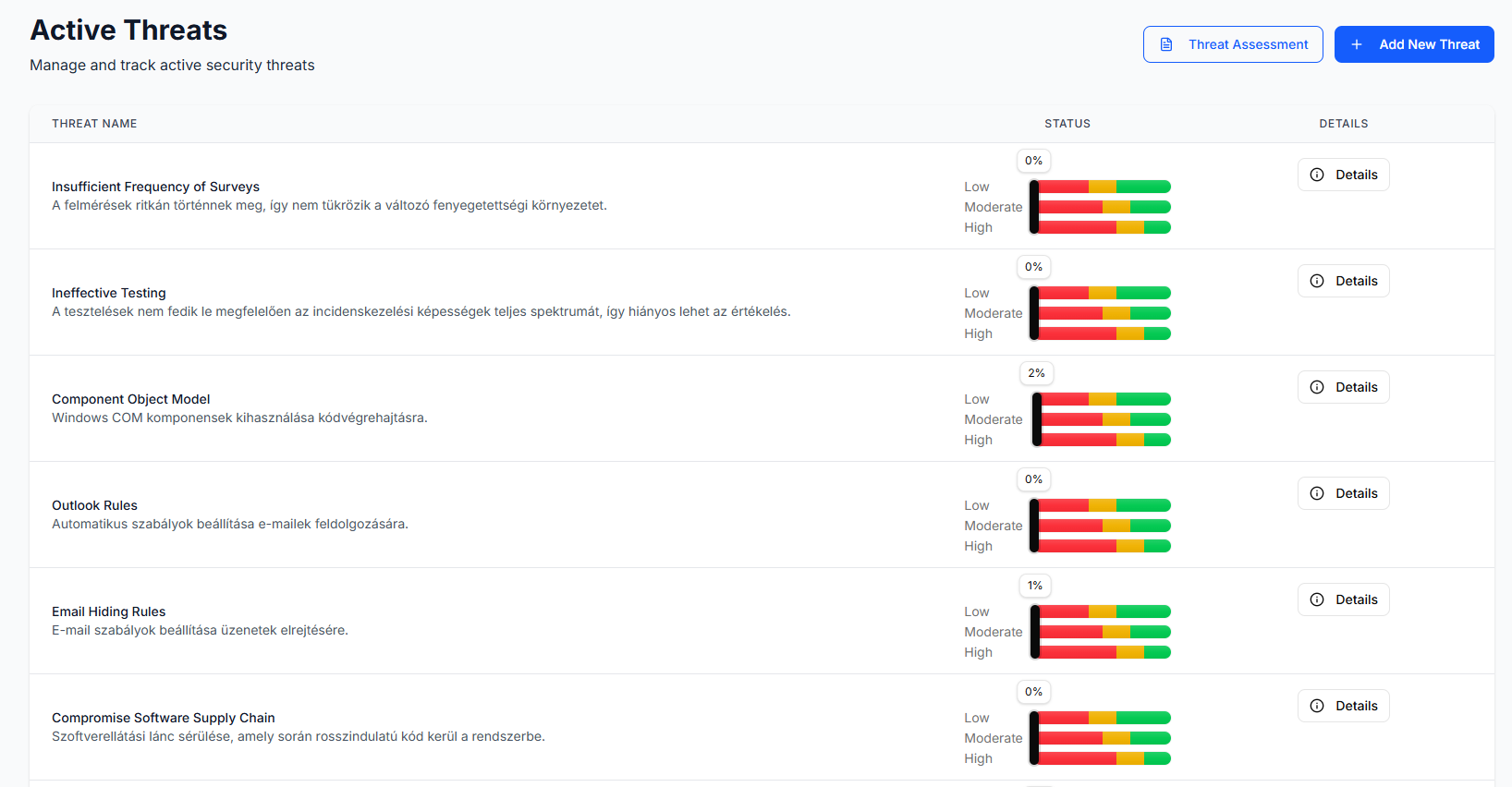The width and height of the screenshot is (1512, 787).
Task: Open the Threat Assessment page
Action: [1233, 44]
